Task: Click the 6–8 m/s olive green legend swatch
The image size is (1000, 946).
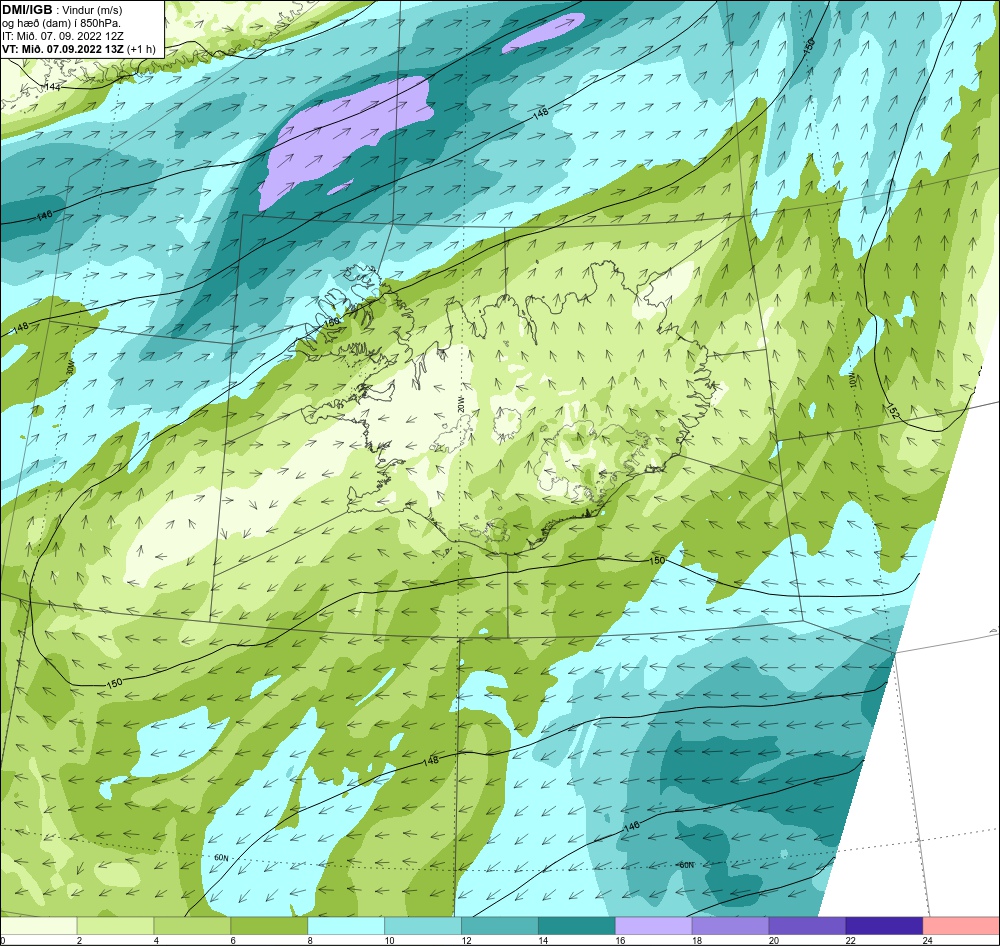Action: (269, 925)
